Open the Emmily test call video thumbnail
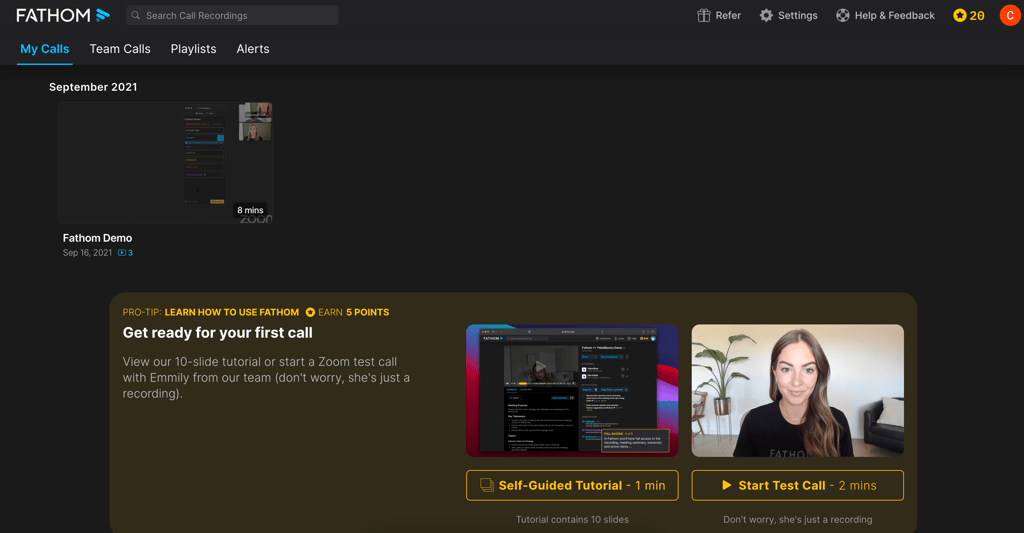Viewport: 1024px width, 533px height. pos(797,391)
